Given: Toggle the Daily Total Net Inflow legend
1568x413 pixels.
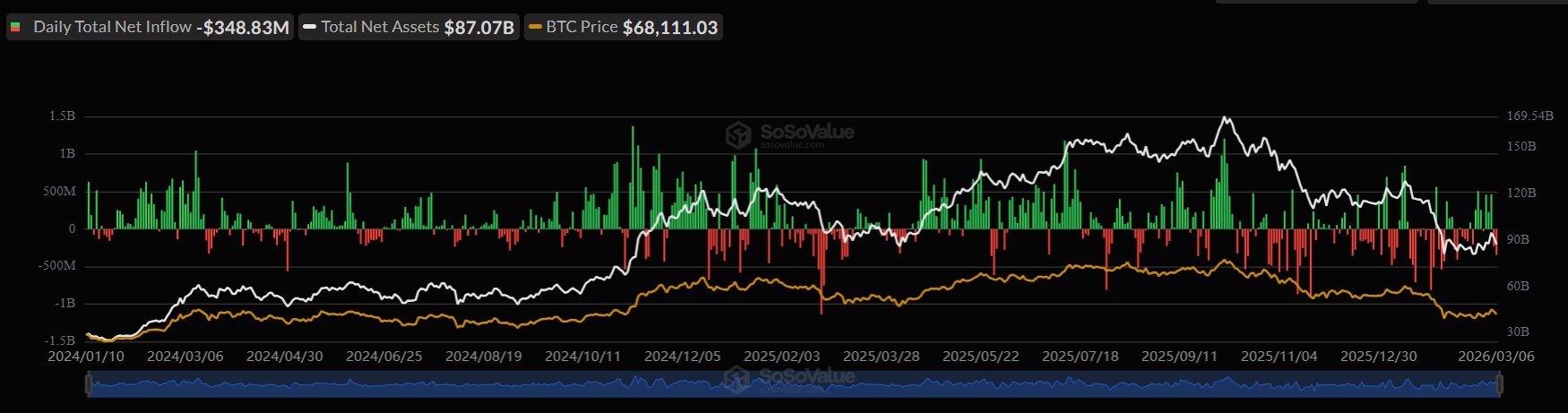Looking at the screenshot, I should [150, 27].
